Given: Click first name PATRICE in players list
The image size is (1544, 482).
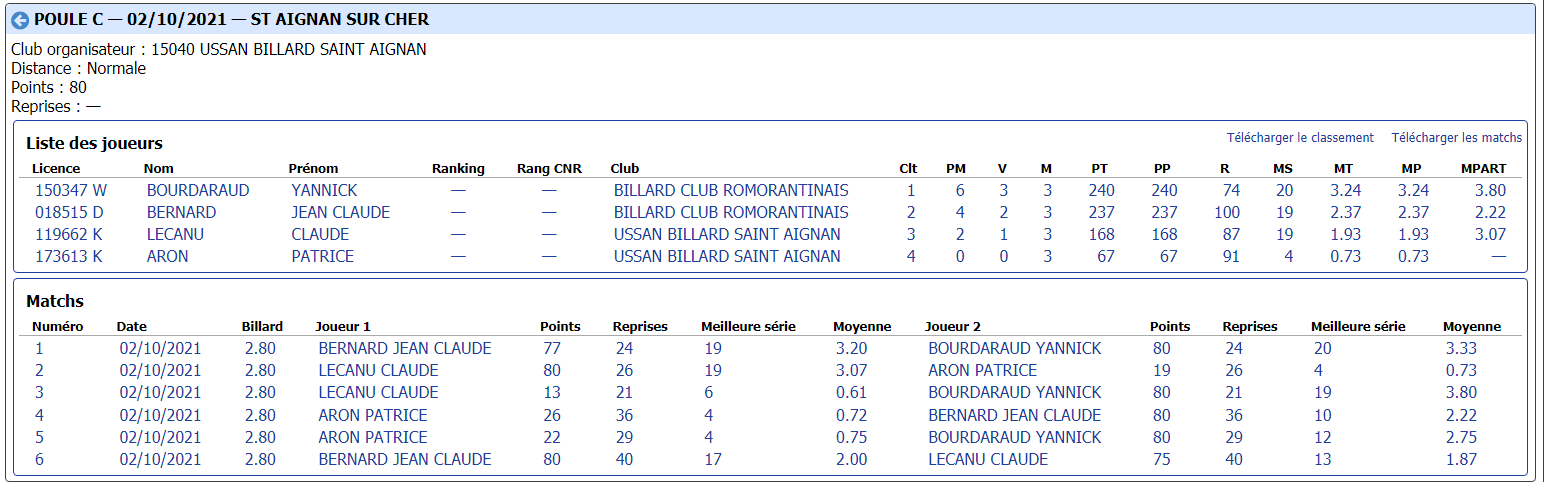Looking at the screenshot, I should tap(322, 256).
